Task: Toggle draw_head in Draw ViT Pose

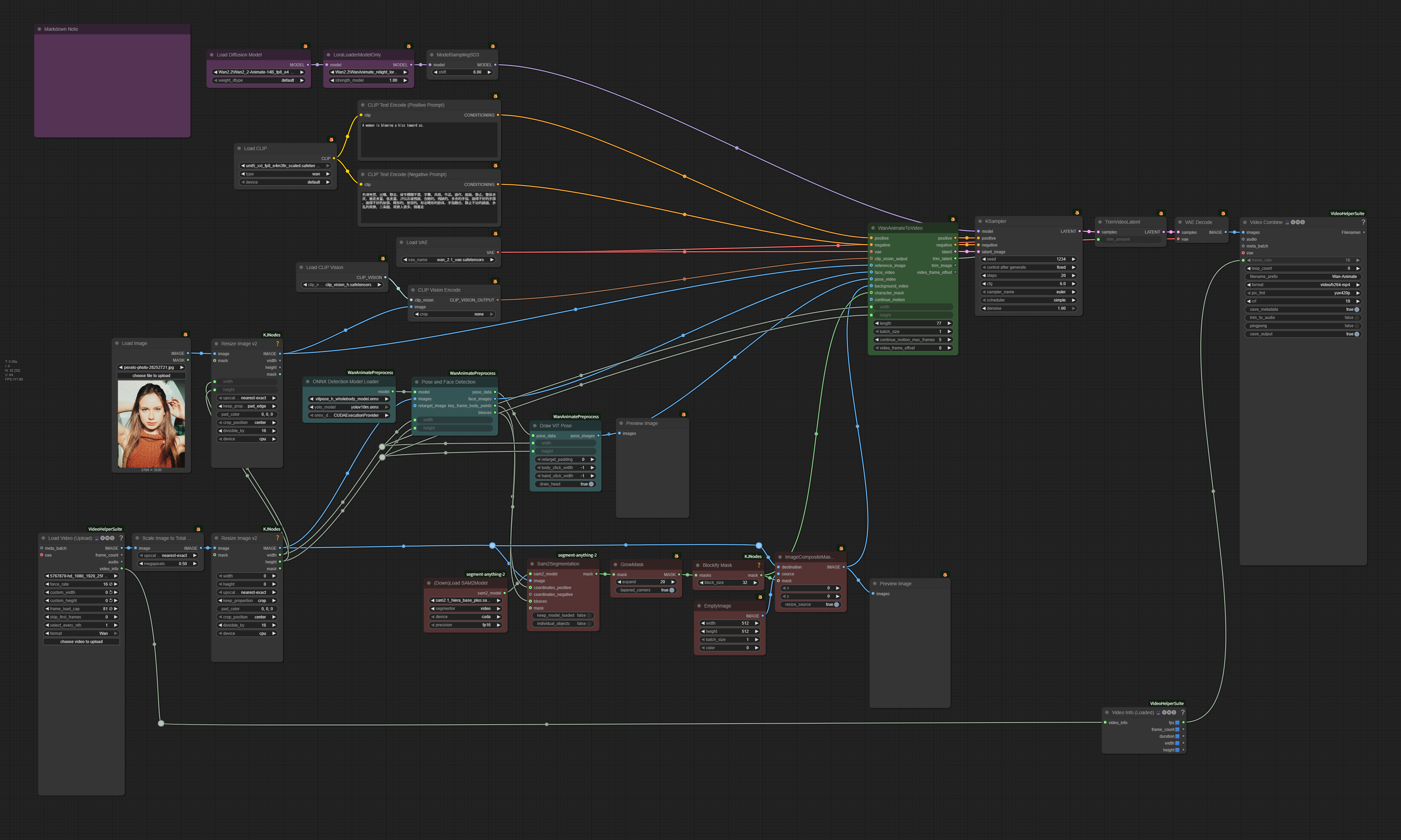Action: coord(591,484)
